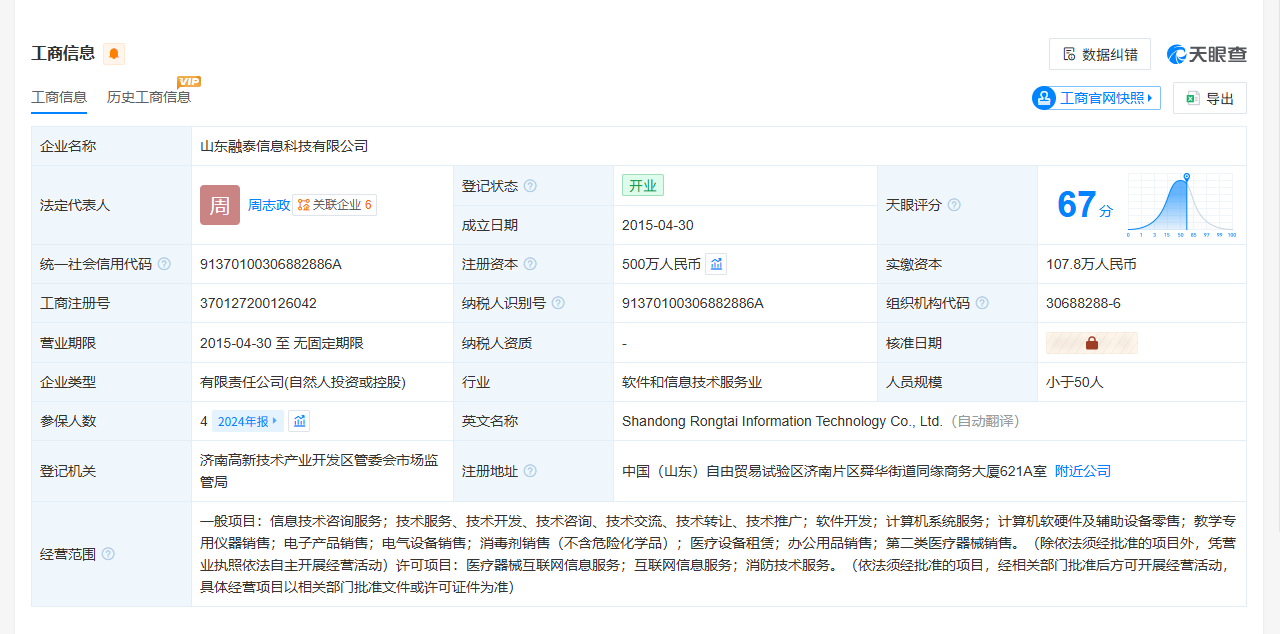Select the 工商信息 tab

coord(59,97)
